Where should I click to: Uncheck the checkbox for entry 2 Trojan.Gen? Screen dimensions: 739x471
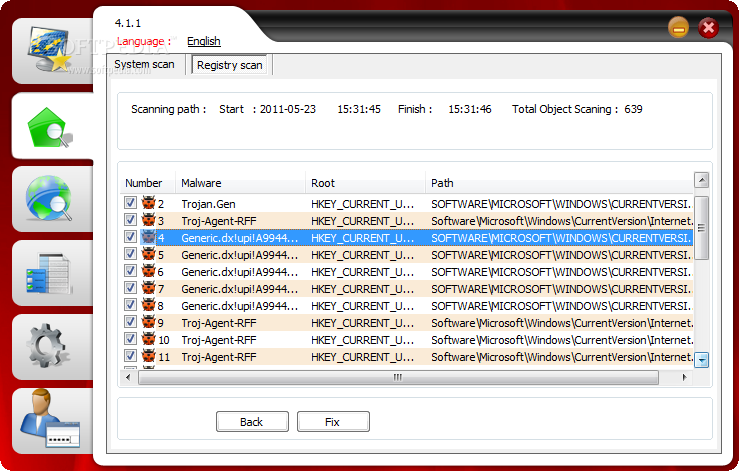pos(130,203)
